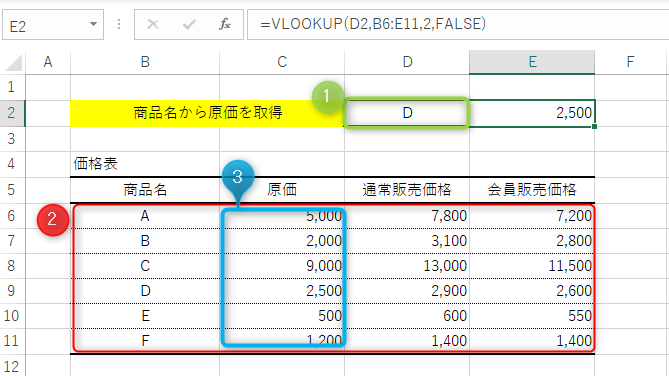Select row 7 header
This screenshot has width=669, height=376.
click(12, 241)
